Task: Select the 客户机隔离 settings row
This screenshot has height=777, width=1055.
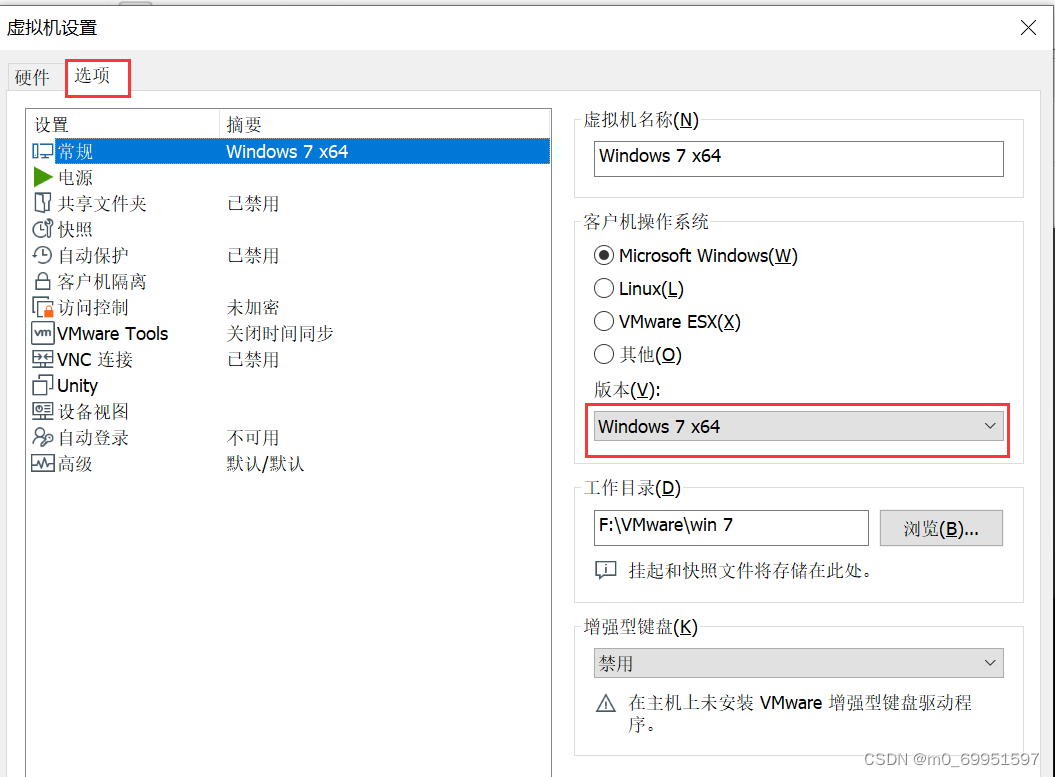Action: (290, 281)
